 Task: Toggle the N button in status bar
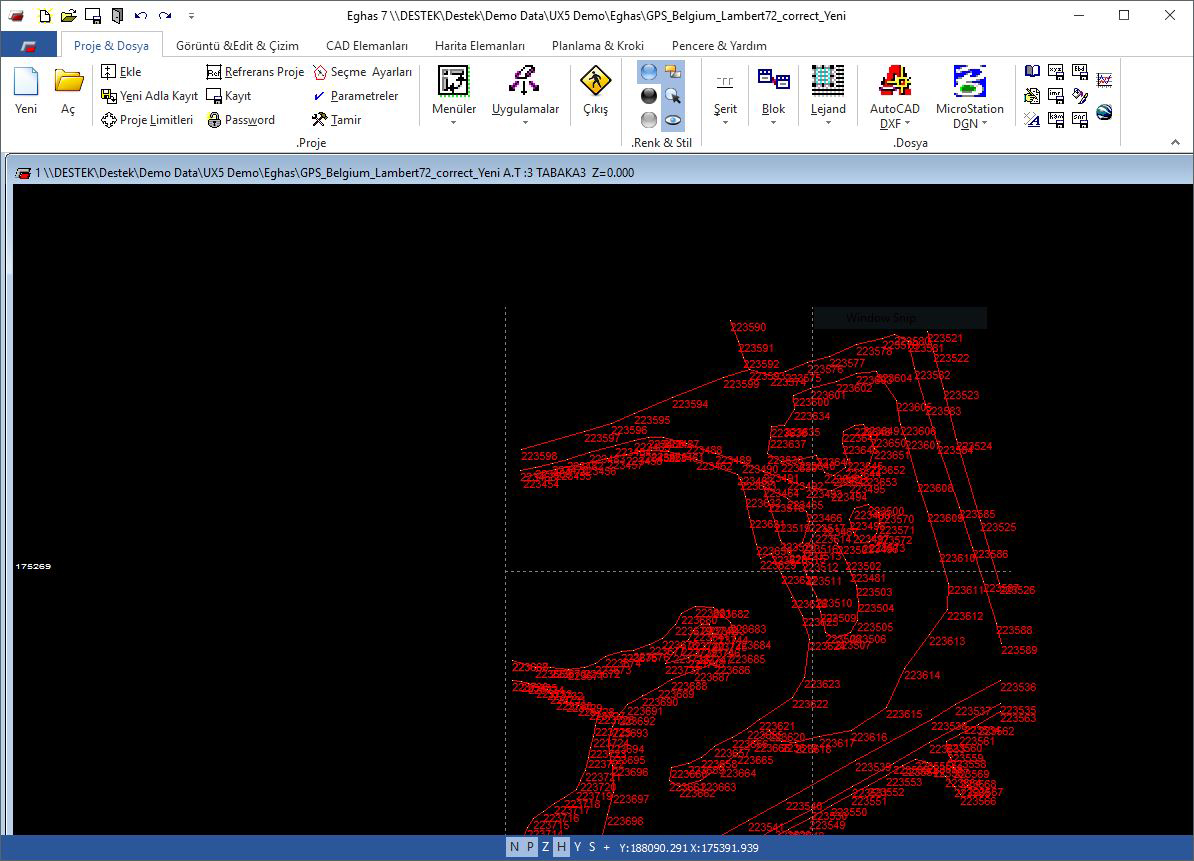pyautogui.click(x=514, y=847)
